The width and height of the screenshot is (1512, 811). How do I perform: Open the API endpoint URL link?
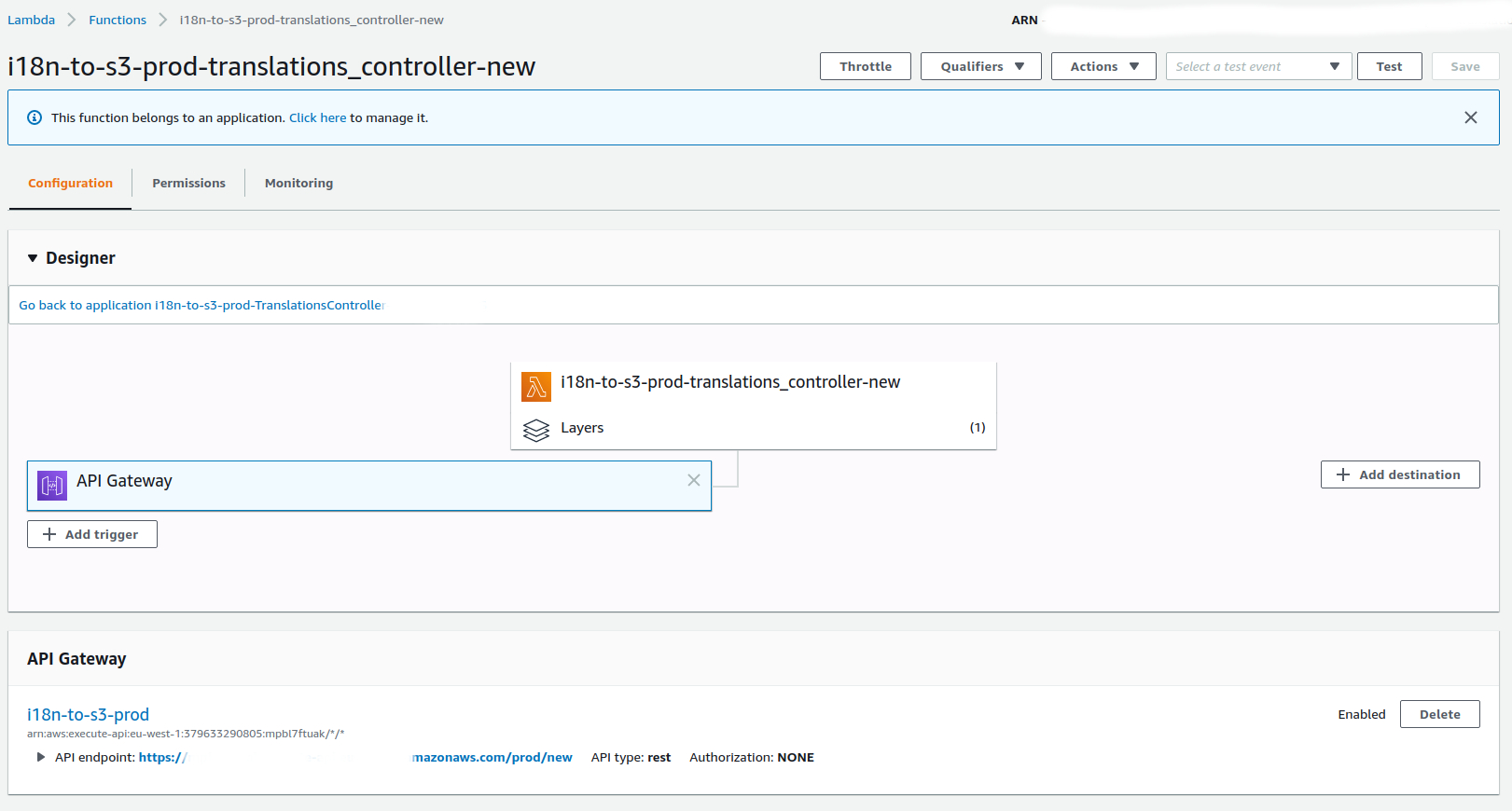[x=355, y=757]
